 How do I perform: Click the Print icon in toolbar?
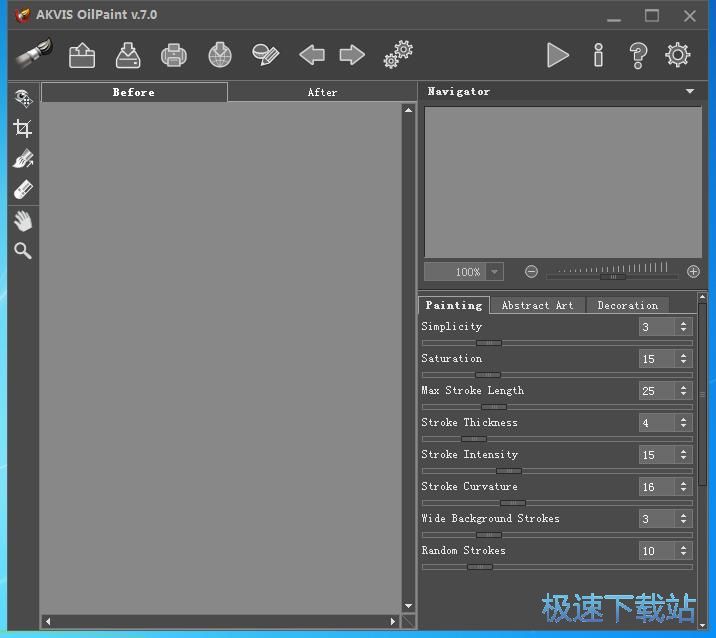(174, 55)
